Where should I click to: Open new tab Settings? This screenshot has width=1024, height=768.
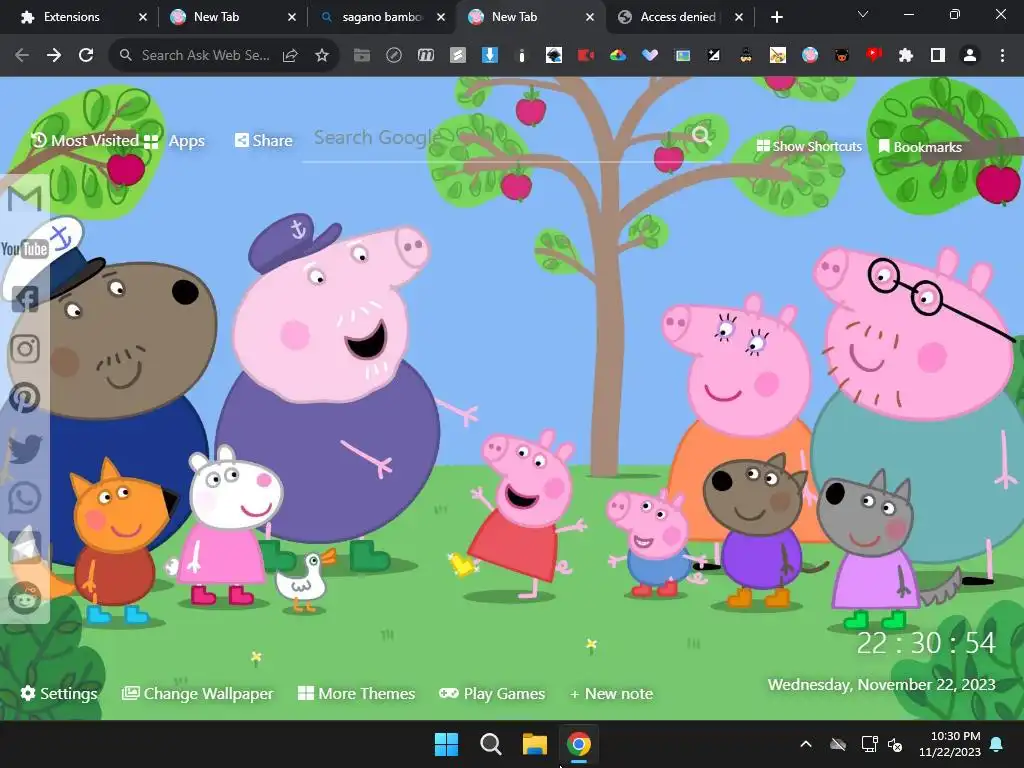(x=59, y=694)
